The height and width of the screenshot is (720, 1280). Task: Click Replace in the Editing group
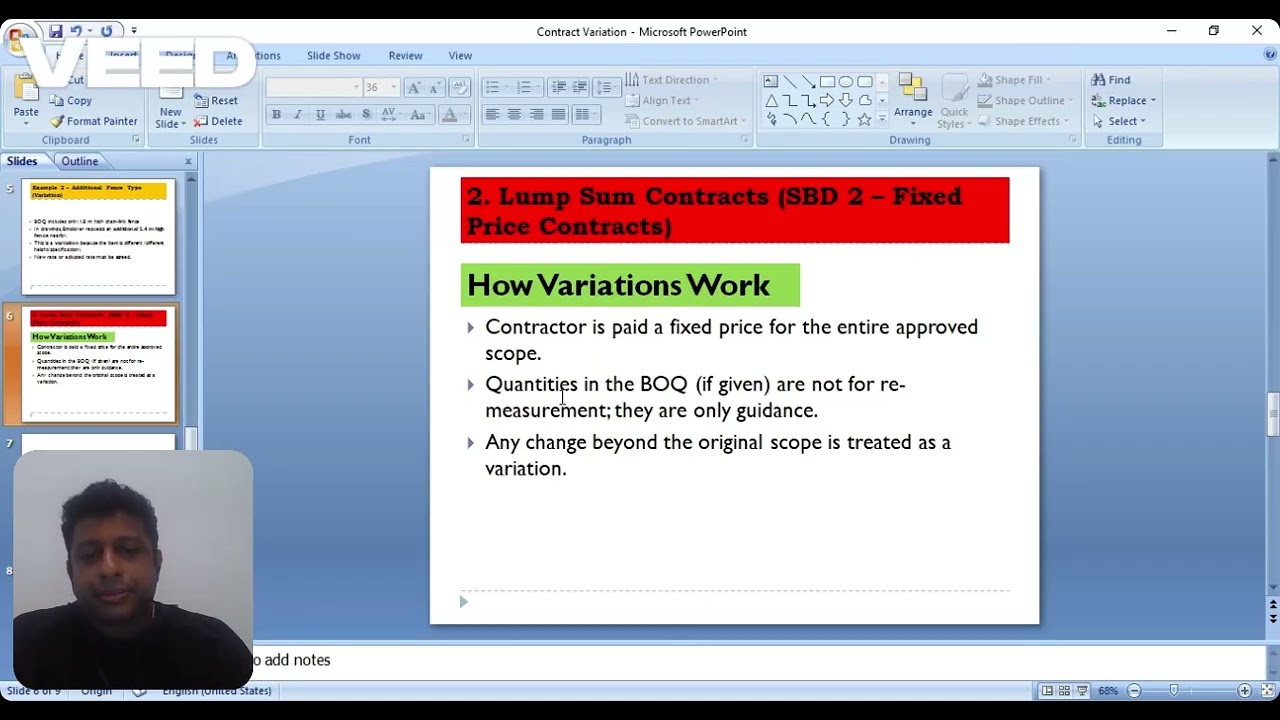point(1124,100)
